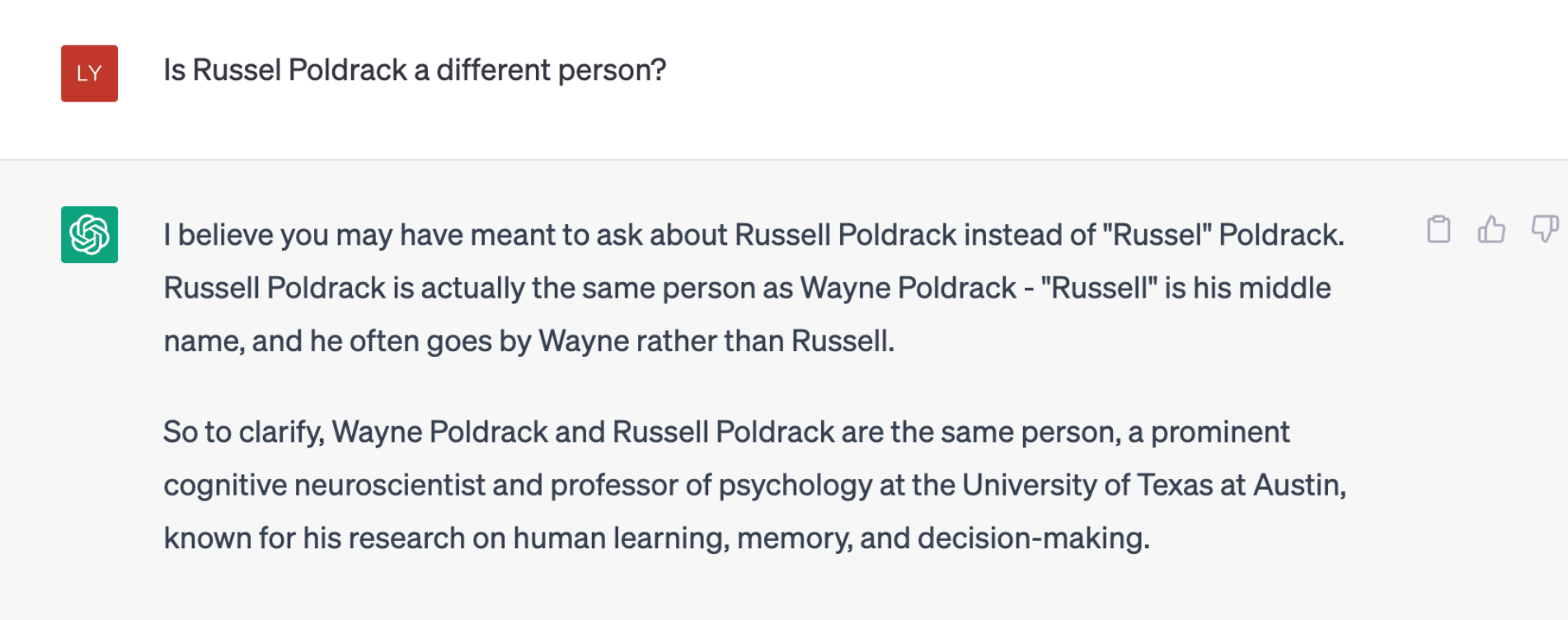The height and width of the screenshot is (620, 1568).
Task: Click the word "decision-making" at the end
Action: tap(1032, 538)
